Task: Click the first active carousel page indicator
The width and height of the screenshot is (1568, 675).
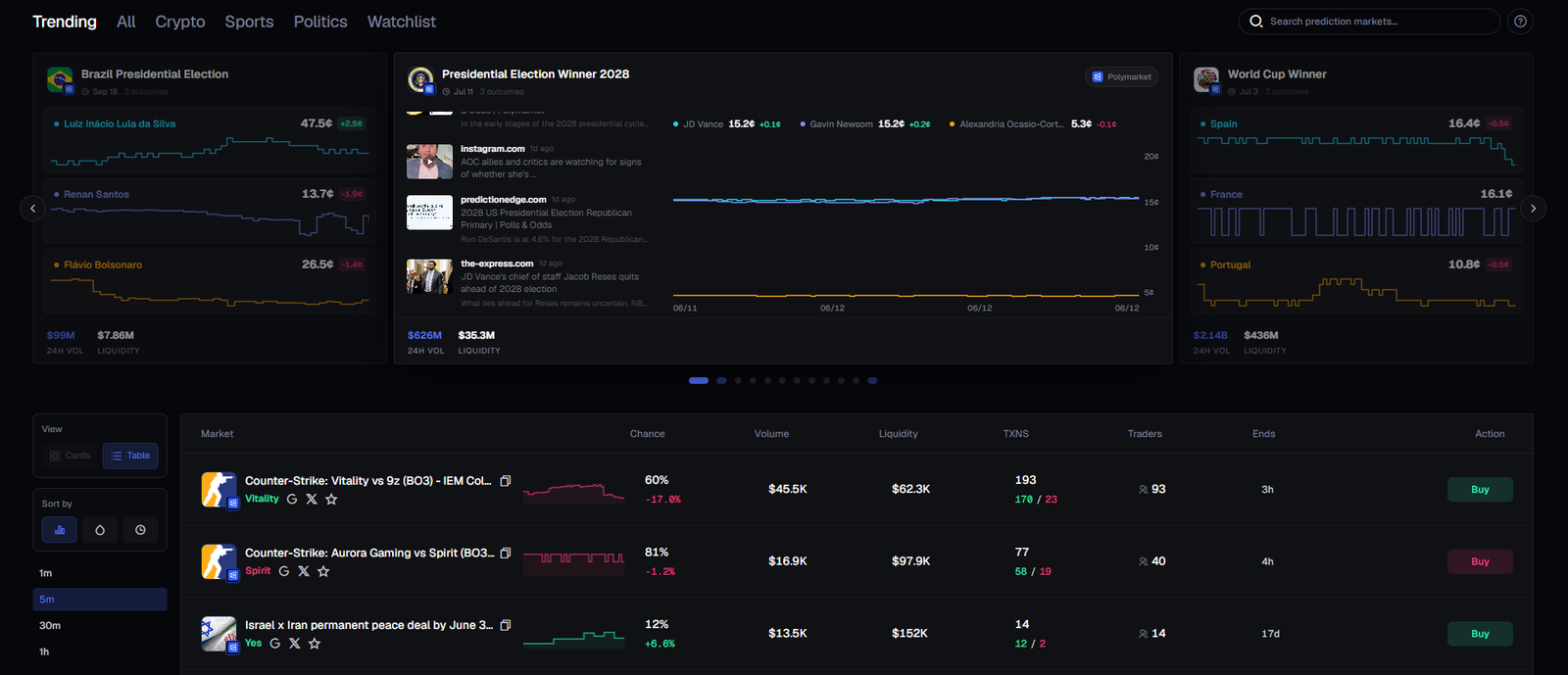Action: tap(699, 380)
